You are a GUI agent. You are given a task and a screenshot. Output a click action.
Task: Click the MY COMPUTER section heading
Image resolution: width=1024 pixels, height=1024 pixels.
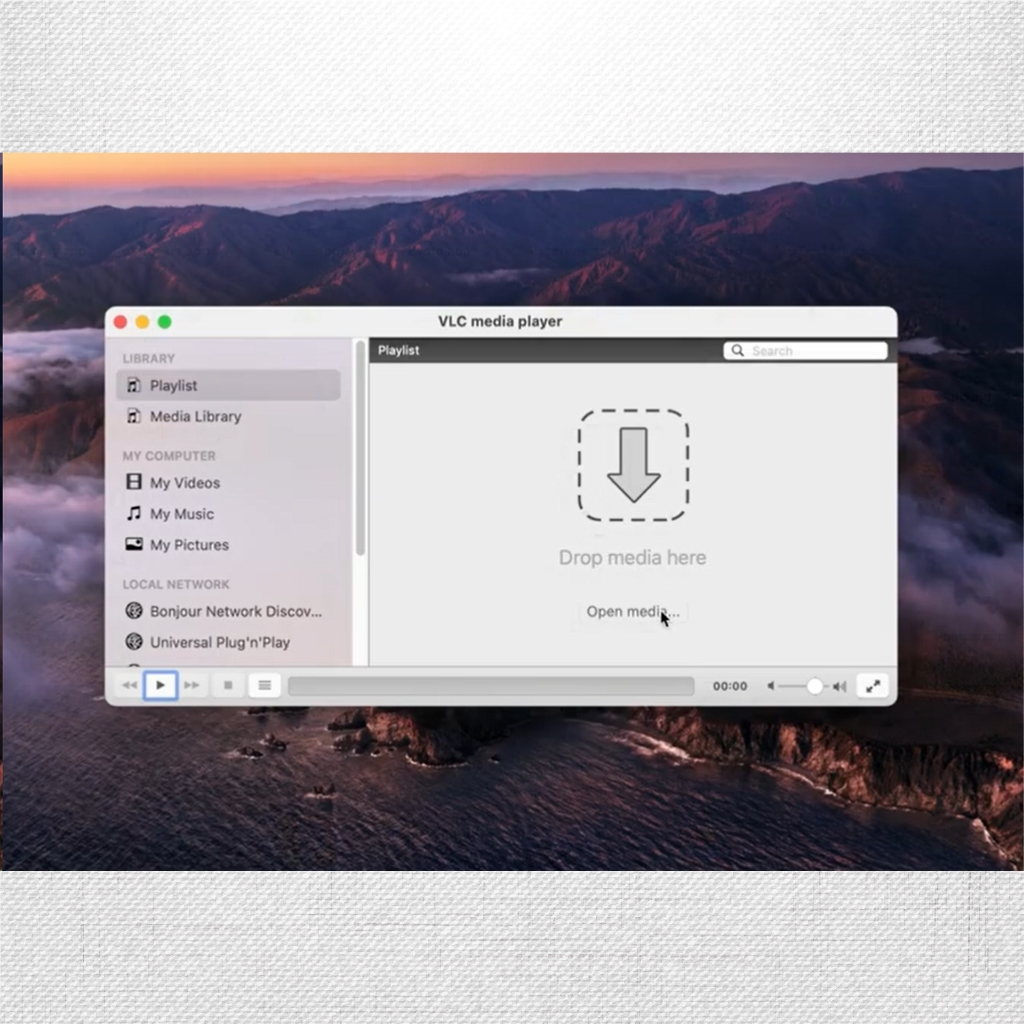169,456
